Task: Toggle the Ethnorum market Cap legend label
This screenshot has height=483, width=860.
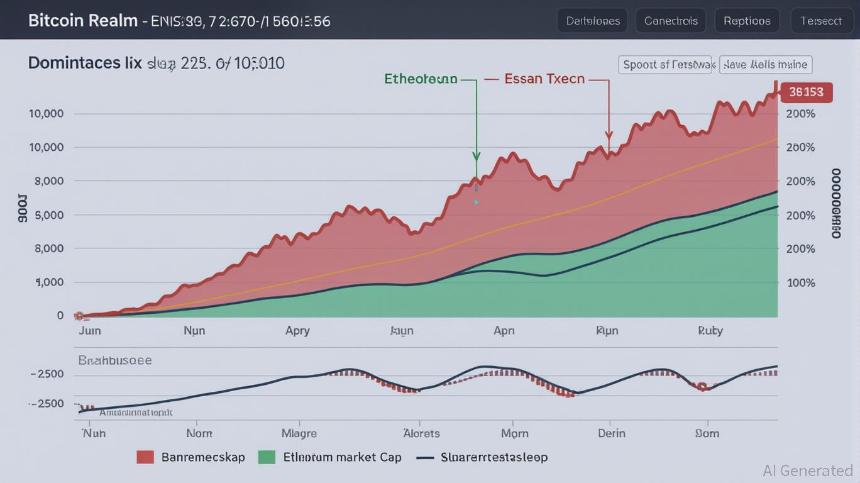Action: 344,457
